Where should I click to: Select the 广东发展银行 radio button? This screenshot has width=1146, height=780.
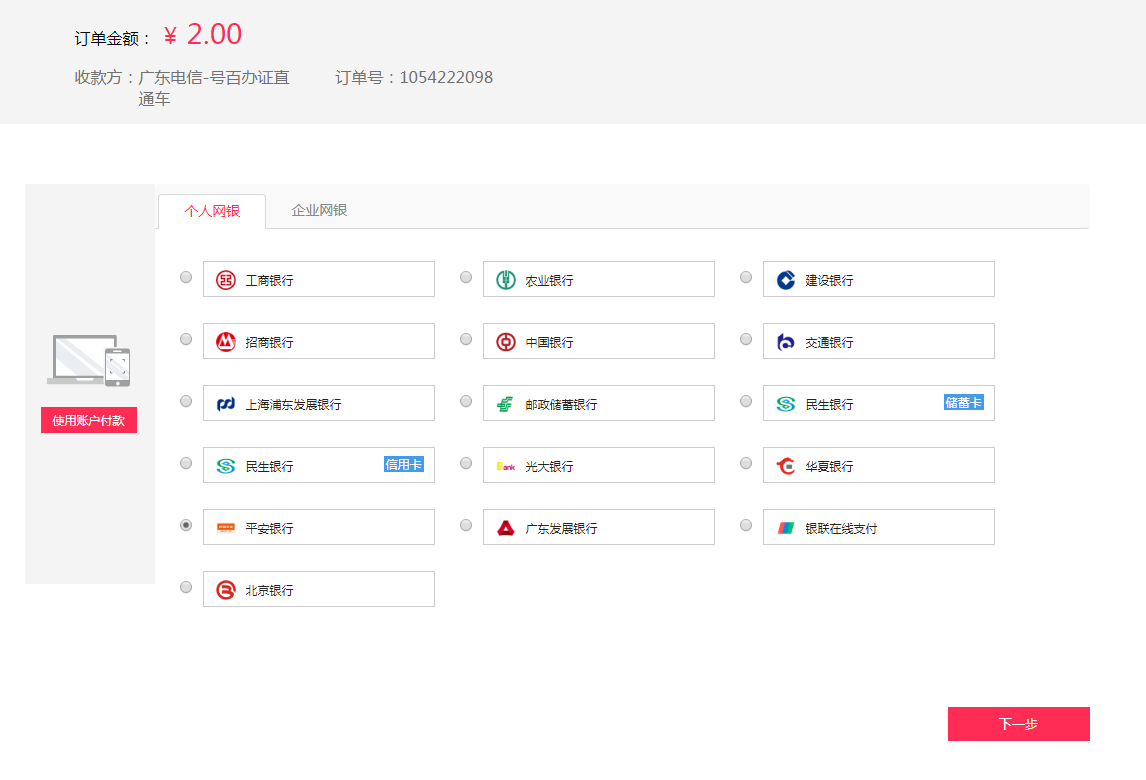[466, 525]
